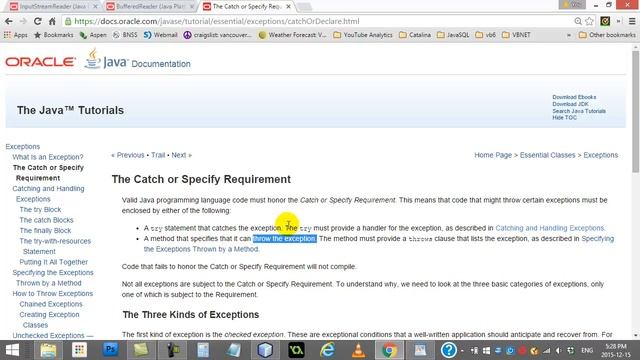Screen dimensions: 640x360
Task: Open the Essential Classes breadcrumb
Action: 547,155
